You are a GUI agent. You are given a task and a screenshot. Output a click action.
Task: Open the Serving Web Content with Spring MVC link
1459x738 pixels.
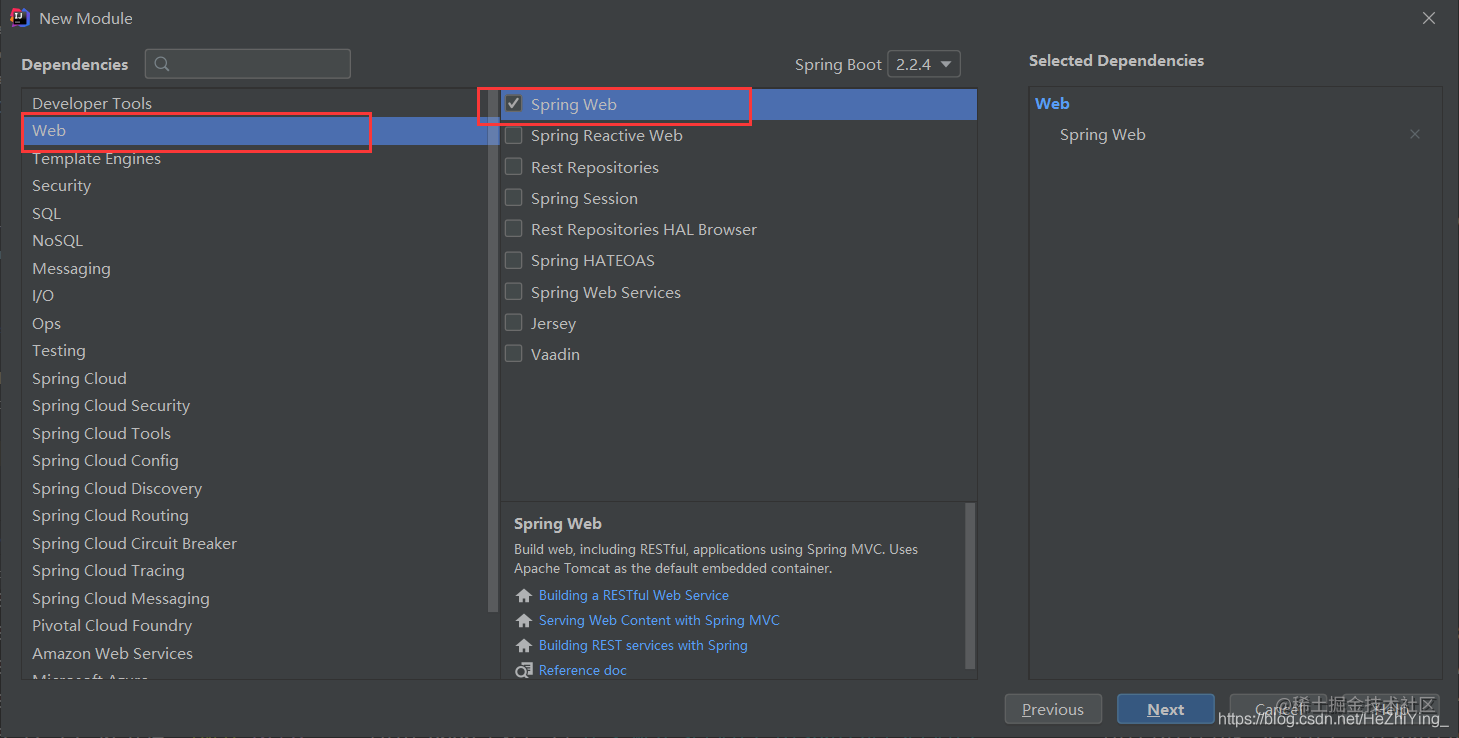pyautogui.click(x=659, y=619)
